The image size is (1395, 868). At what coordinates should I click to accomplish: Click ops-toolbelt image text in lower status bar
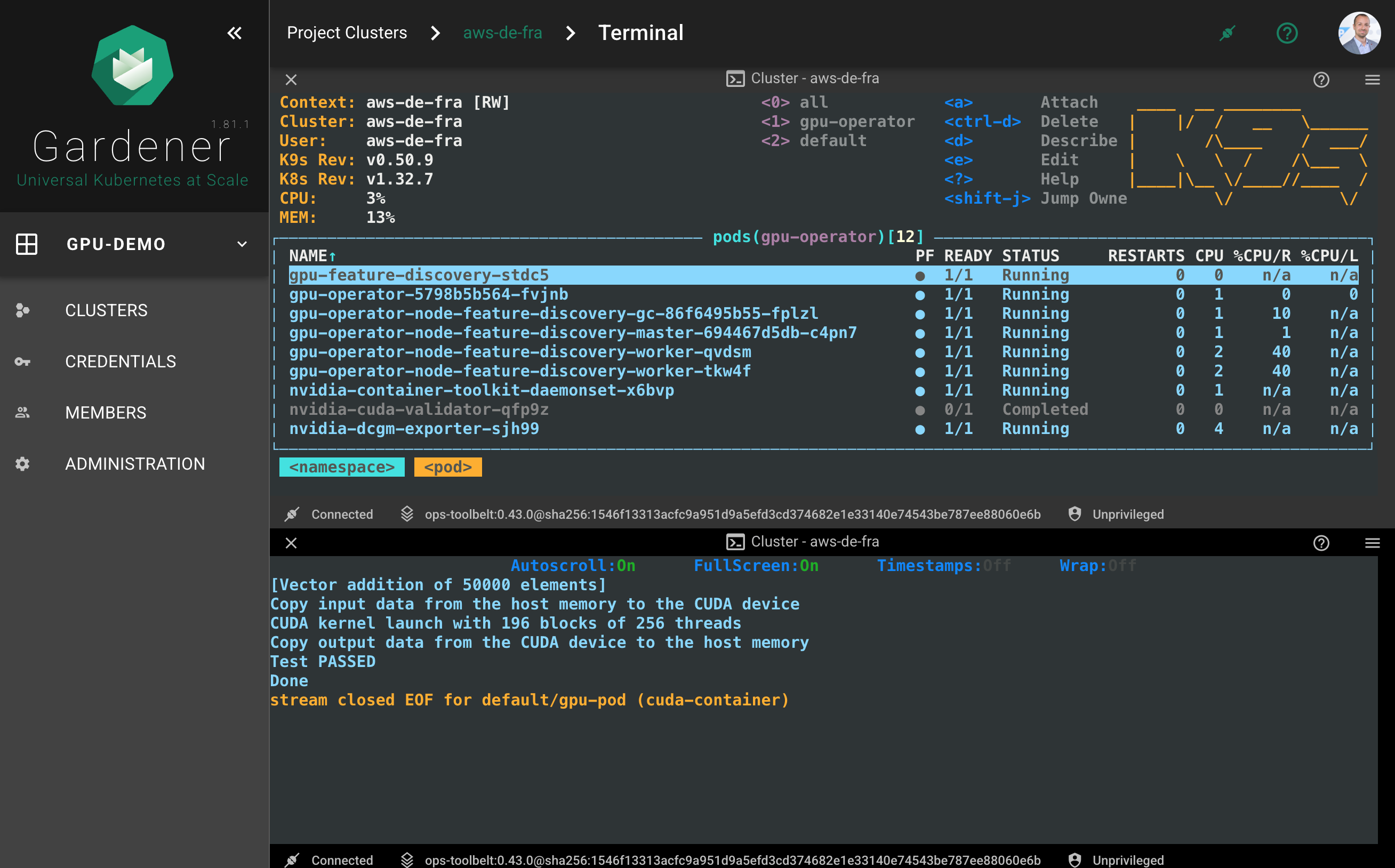[733, 860]
